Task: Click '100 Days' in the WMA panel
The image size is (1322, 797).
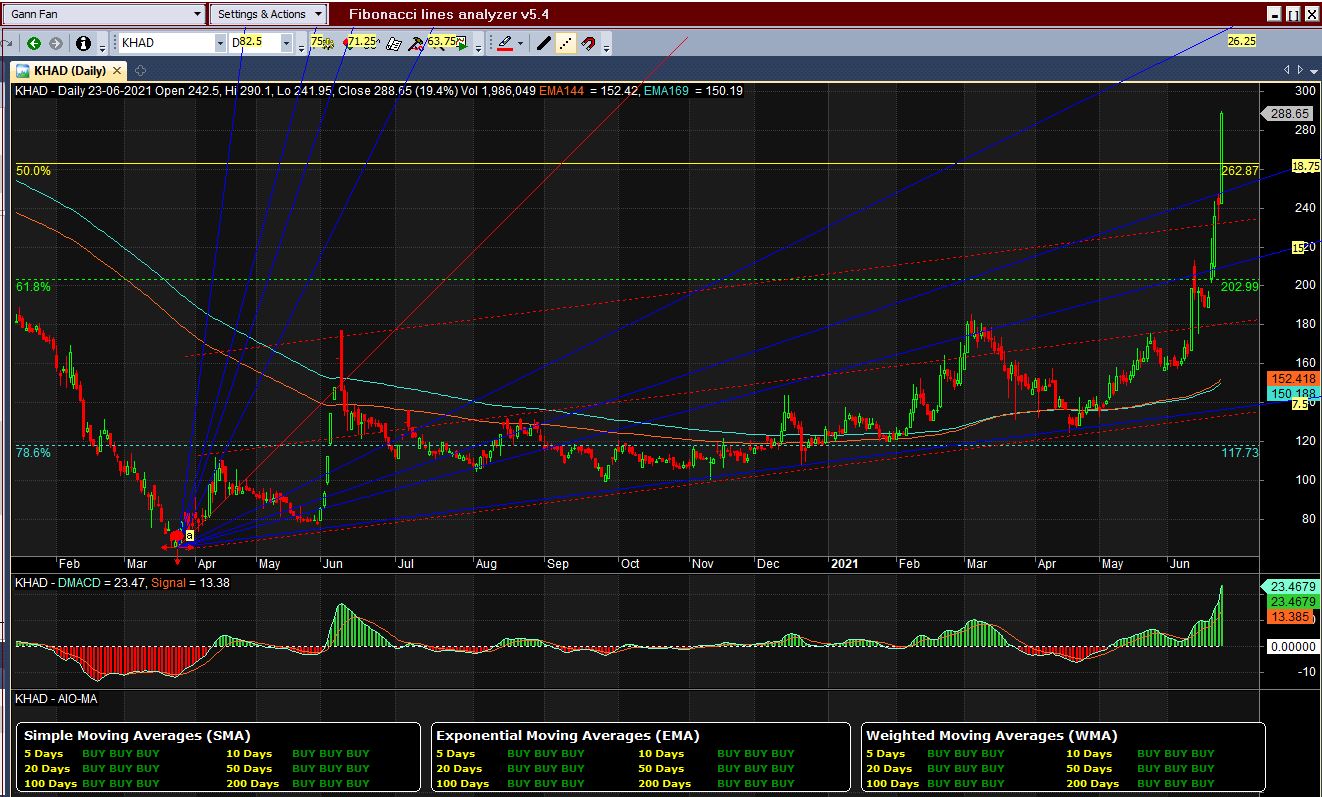Action: point(892,784)
